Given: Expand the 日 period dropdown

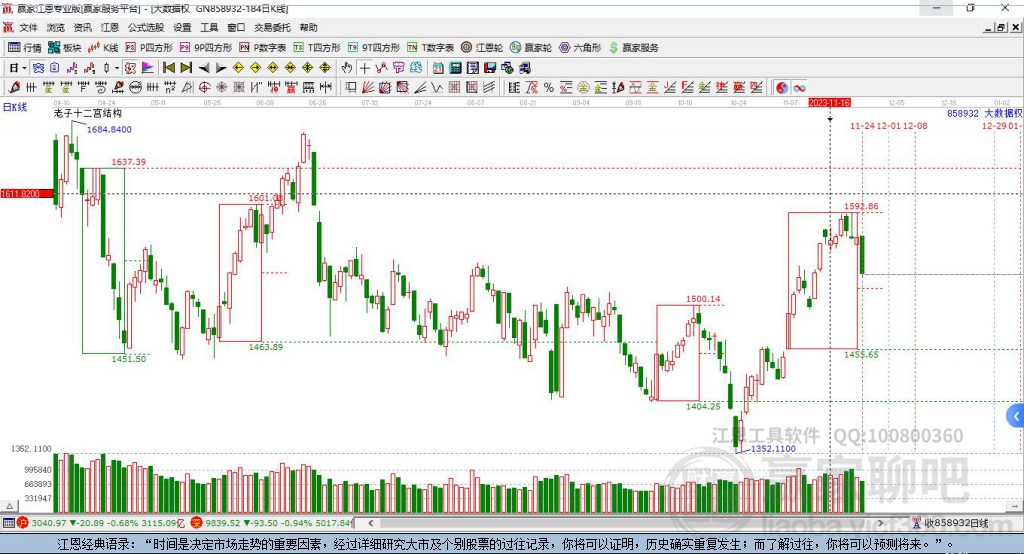Looking at the screenshot, I should point(24,68).
